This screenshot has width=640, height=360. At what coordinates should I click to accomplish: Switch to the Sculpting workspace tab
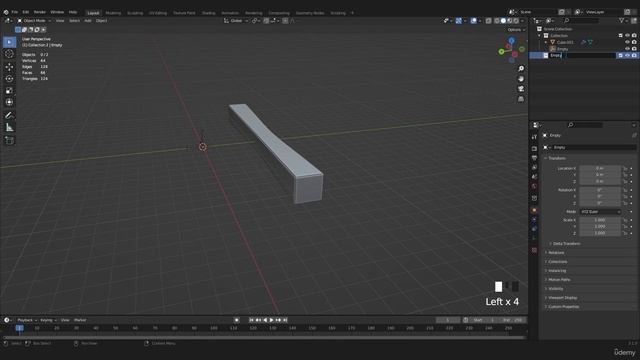click(x=135, y=13)
